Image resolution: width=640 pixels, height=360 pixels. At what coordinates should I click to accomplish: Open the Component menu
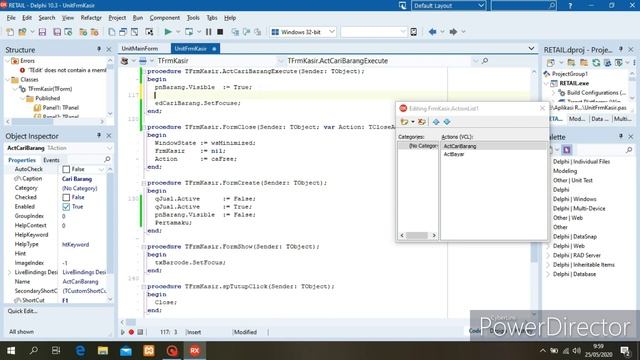tap(164, 18)
